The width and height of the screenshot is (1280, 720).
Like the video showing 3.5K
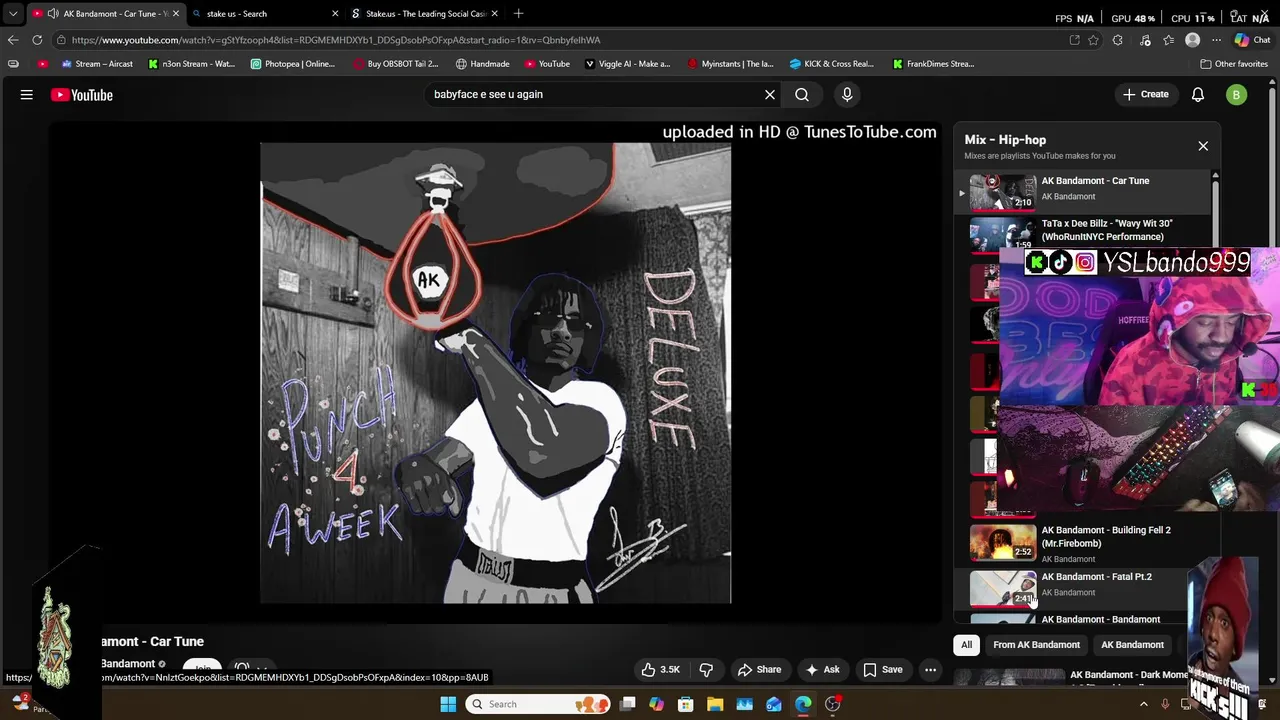click(660, 670)
